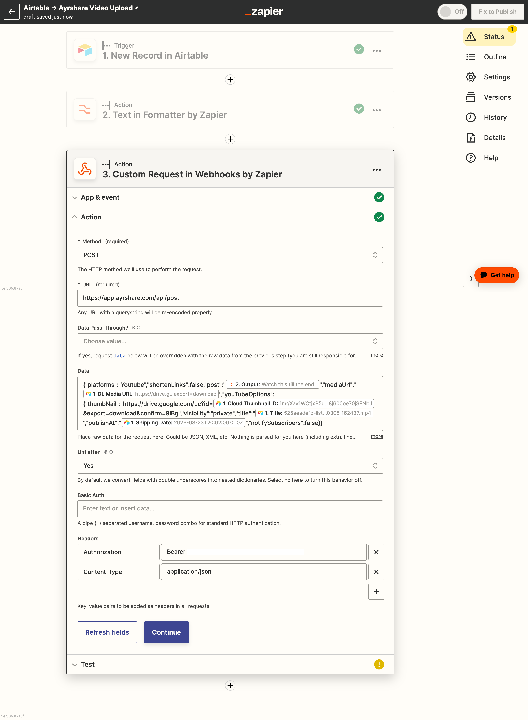Screen dimensions: 528x720
Task: Open the Text in Formatter by Zapier step
Action: [x=230, y=109]
